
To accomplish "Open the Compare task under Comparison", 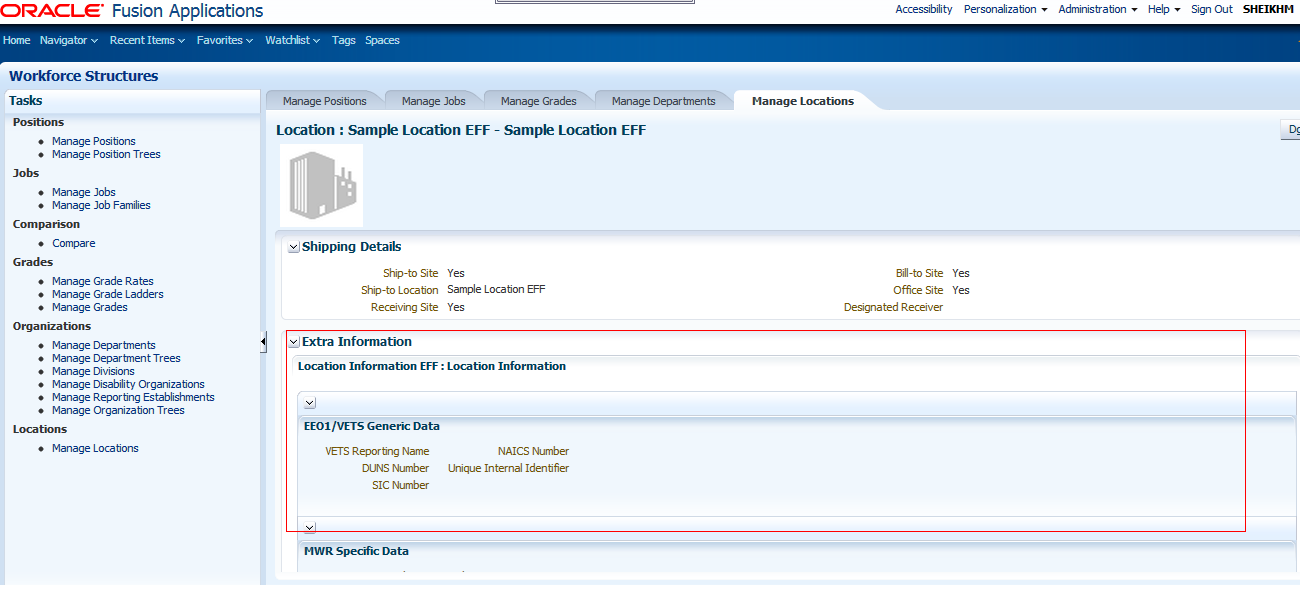I will coord(73,243).
